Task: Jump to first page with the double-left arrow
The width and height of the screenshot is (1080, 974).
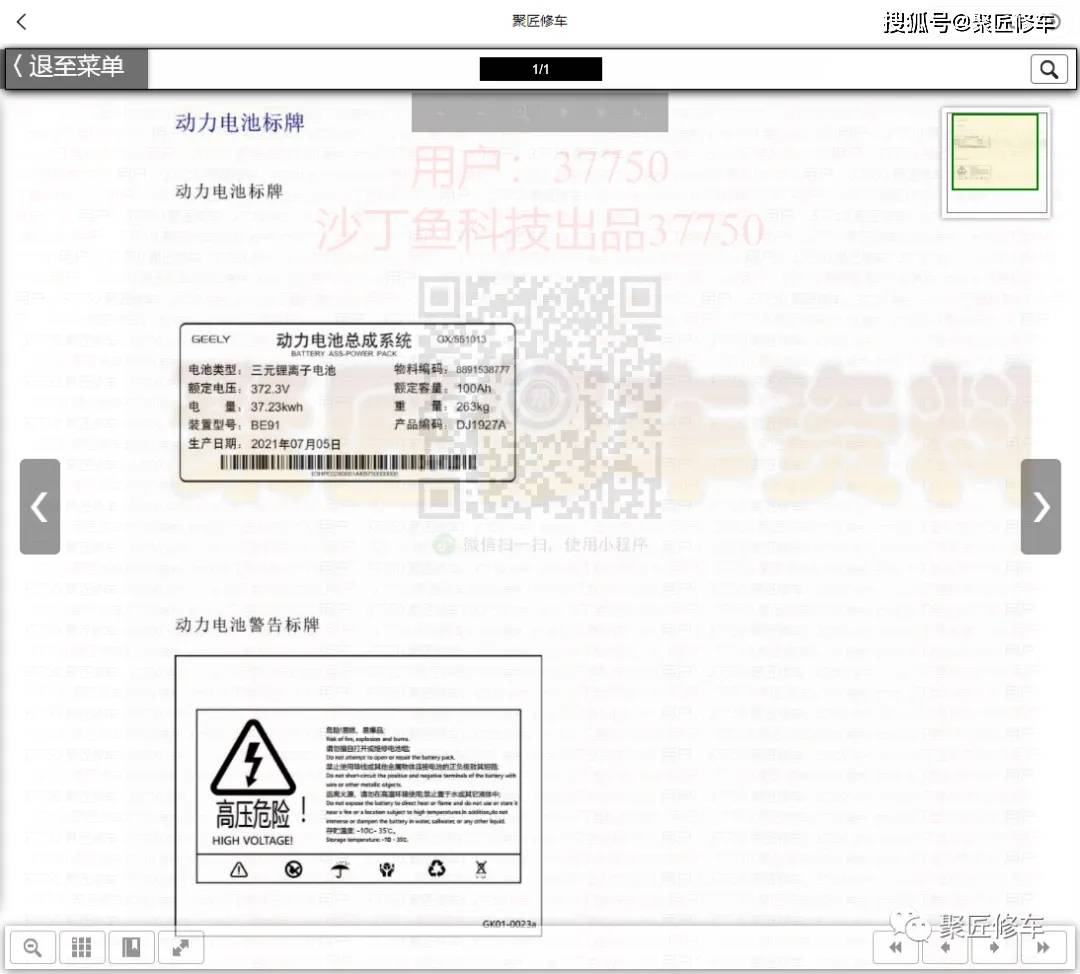Action: tap(895, 948)
